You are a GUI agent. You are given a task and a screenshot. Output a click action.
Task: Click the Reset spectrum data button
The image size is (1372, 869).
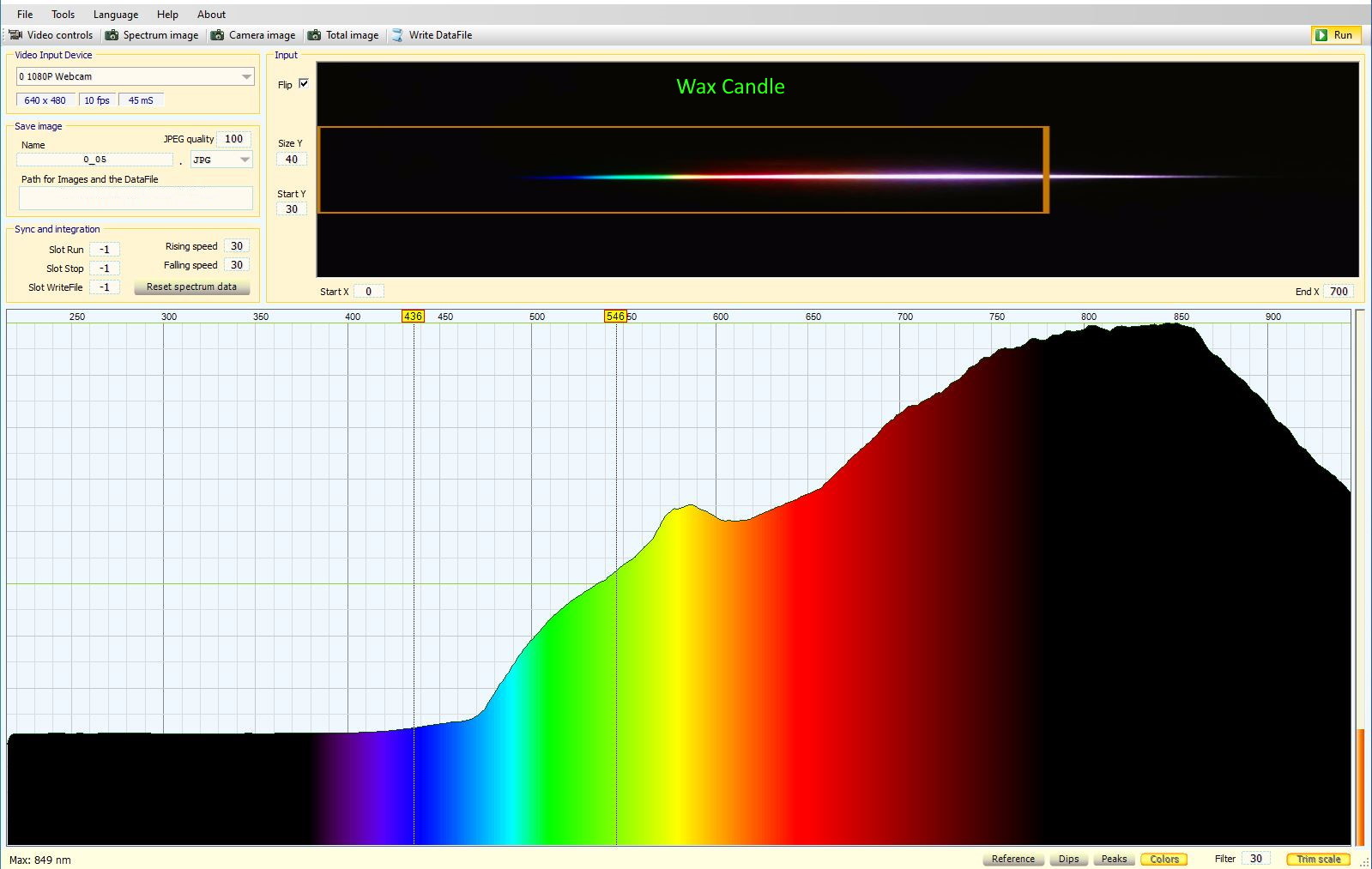191,287
